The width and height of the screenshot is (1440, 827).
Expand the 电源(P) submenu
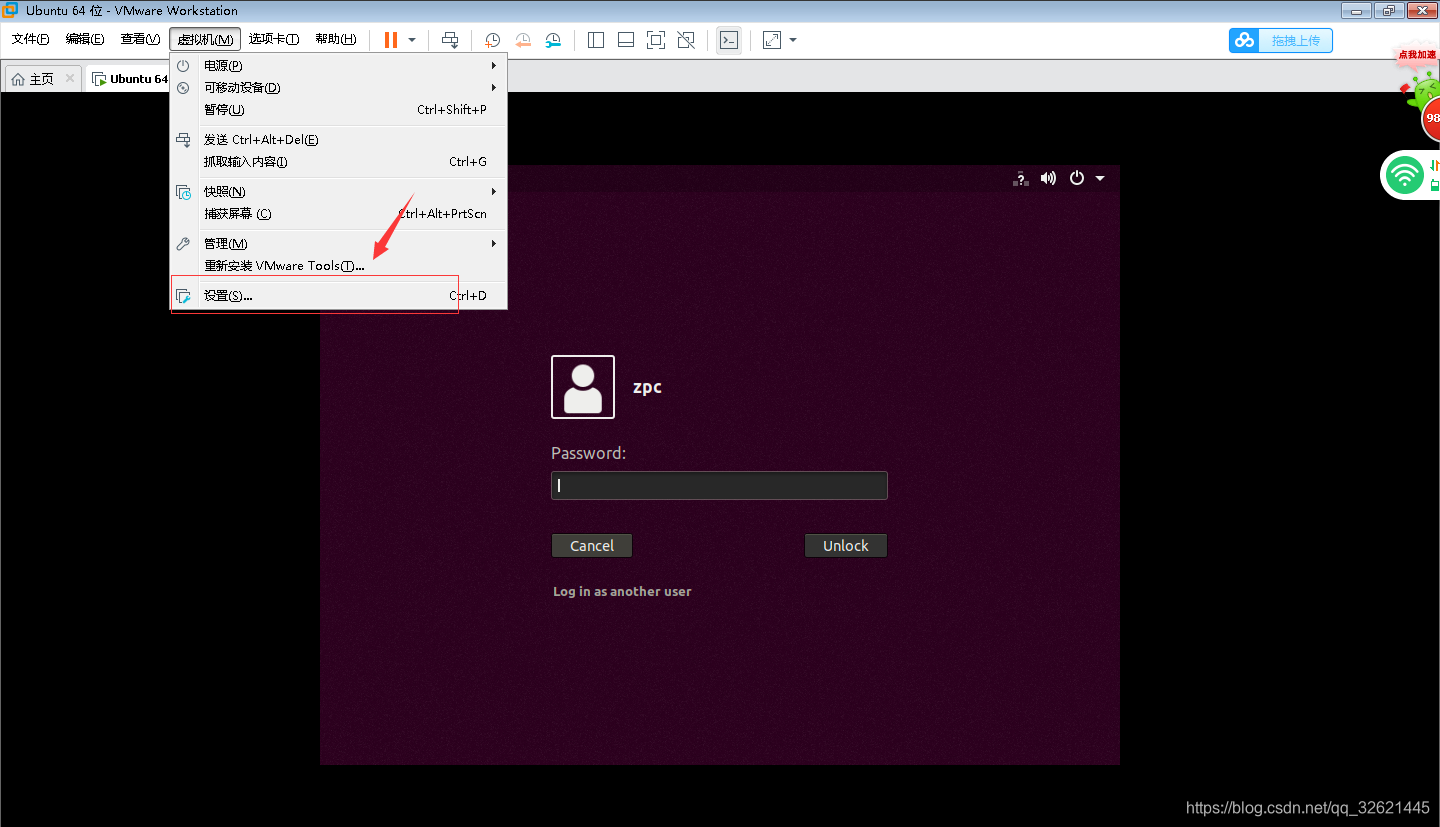coord(338,66)
